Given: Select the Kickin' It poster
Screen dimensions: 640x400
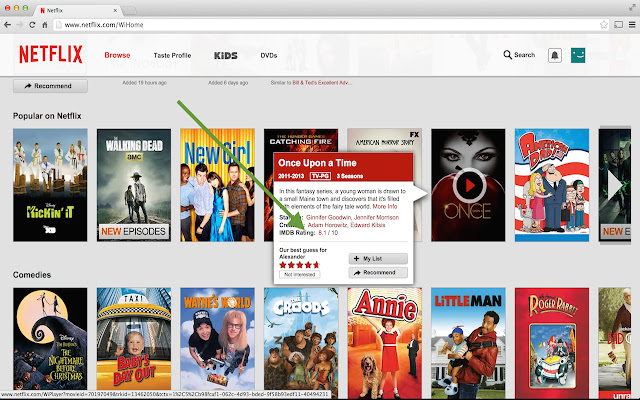Looking at the screenshot, I should tap(50, 185).
